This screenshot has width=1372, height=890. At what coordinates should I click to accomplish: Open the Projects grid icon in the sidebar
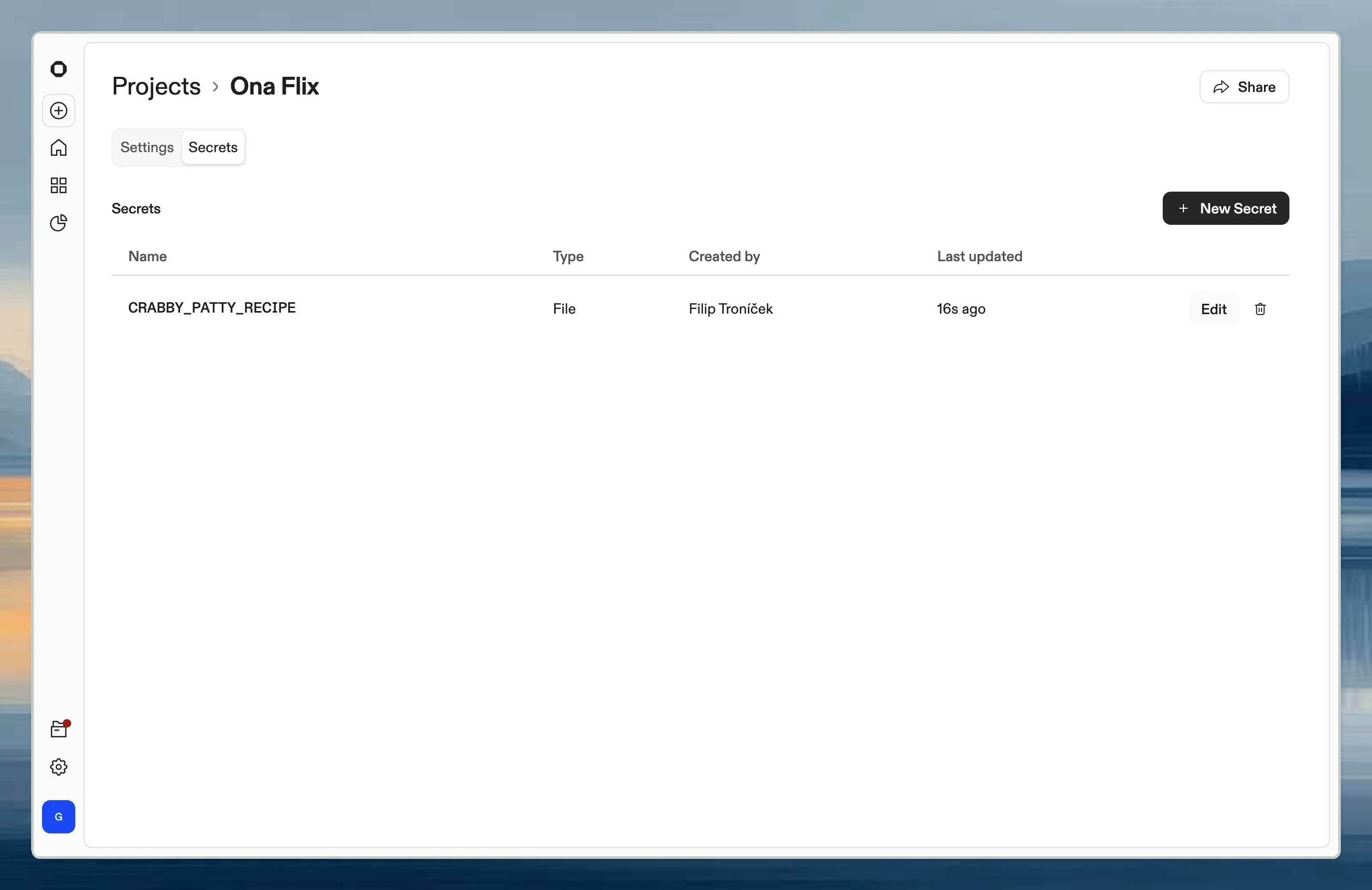click(58, 185)
